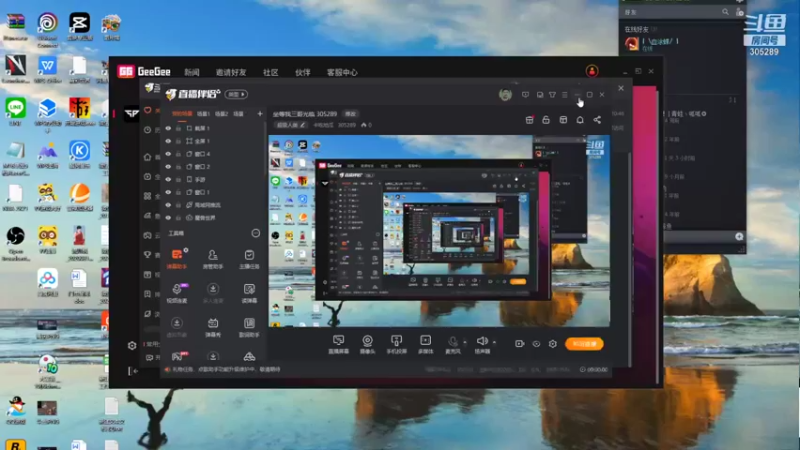
Task: Open the screen capture source tool
Action: coord(338,344)
